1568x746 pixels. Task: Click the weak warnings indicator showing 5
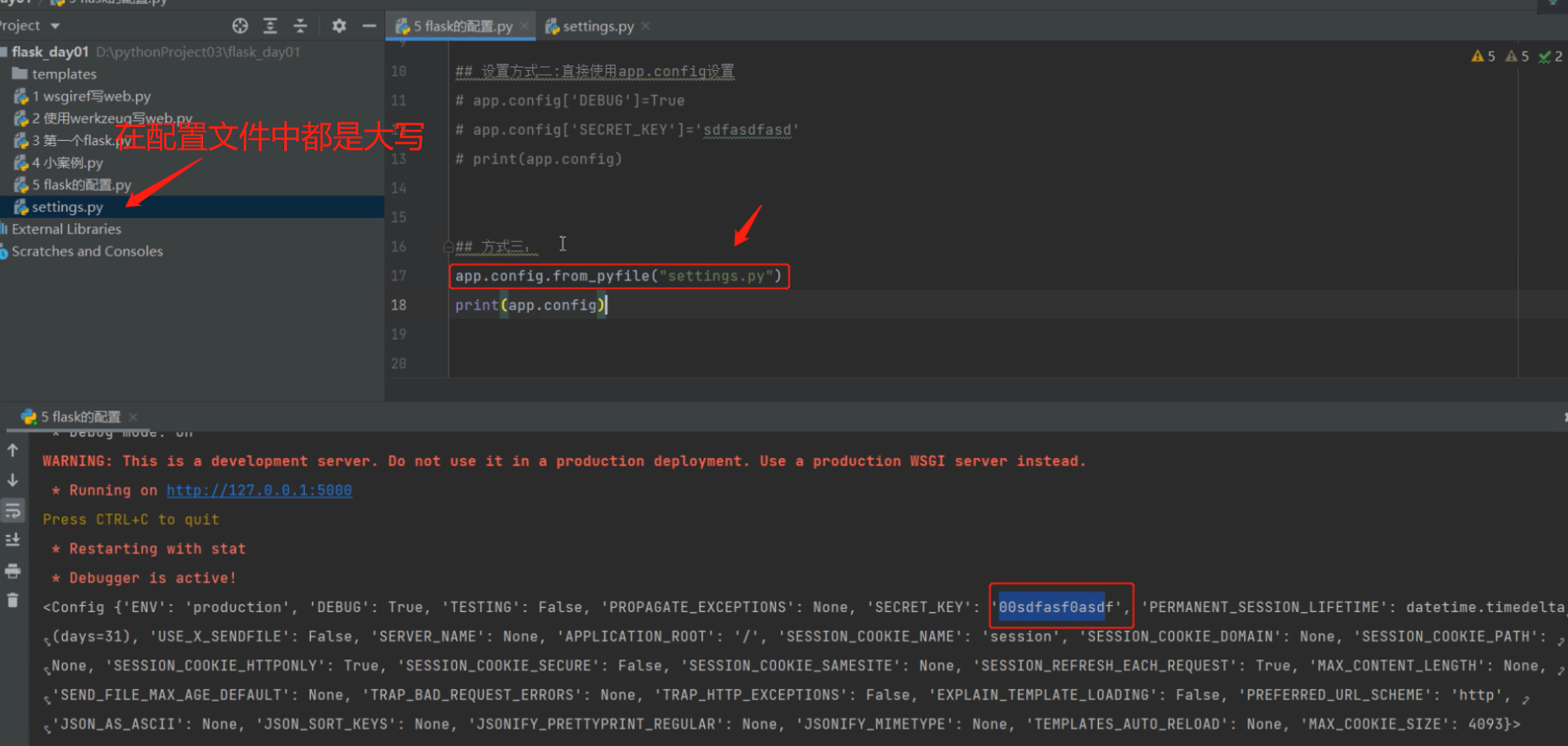[x=1517, y=56]
